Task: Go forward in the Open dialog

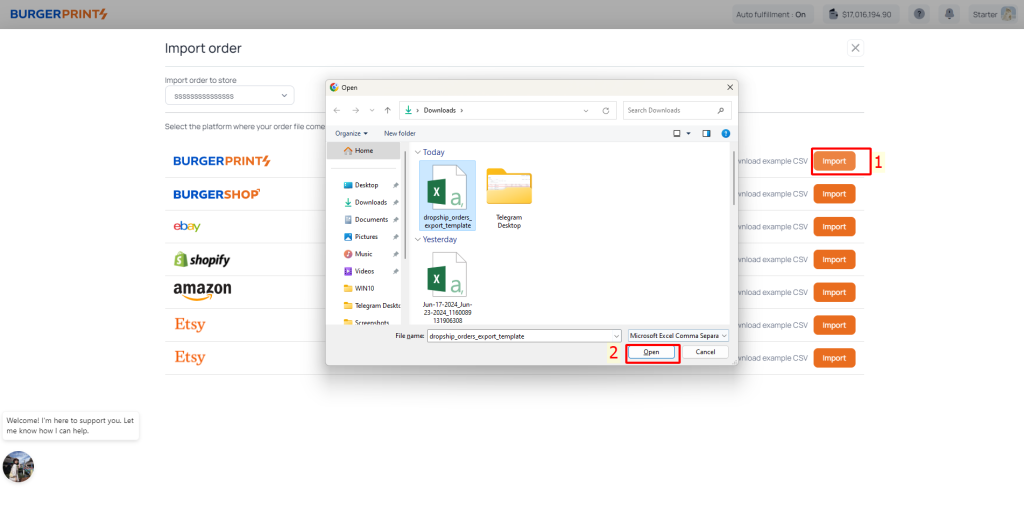Action: [355, 110]
